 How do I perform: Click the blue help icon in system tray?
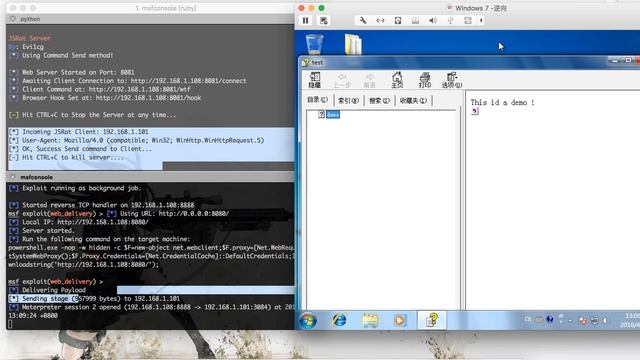pos(550,319)
